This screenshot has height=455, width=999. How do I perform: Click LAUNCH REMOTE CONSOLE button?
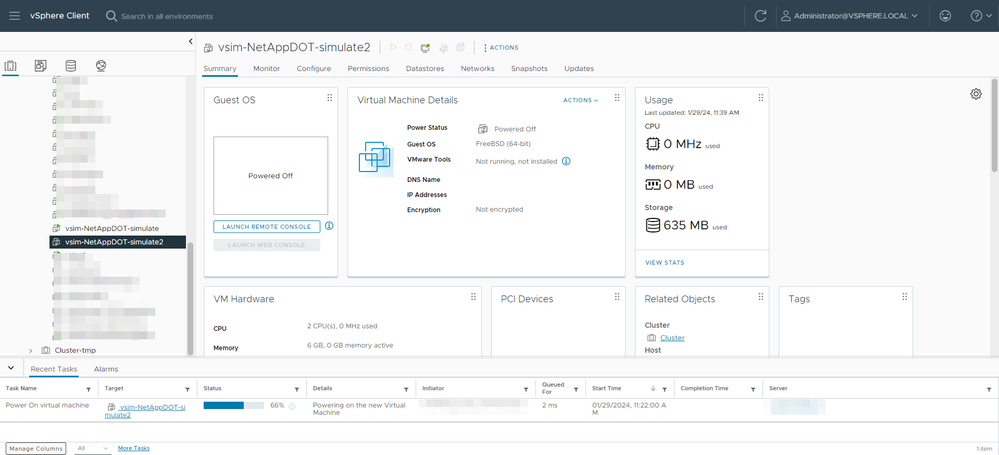coord(266,227)
